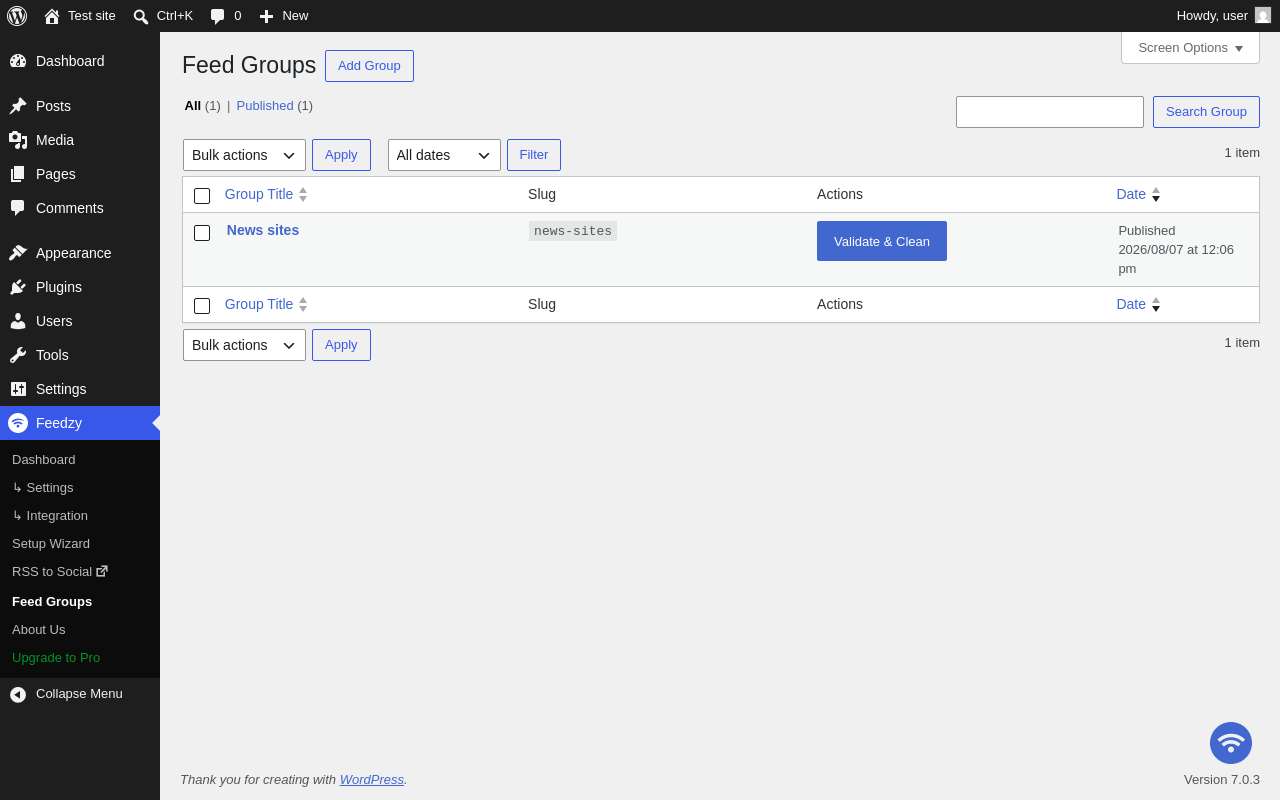Click the Posts pushpin icon
Image resolution: width=1280 pixels, height=800 pixels.
(18, 106)
